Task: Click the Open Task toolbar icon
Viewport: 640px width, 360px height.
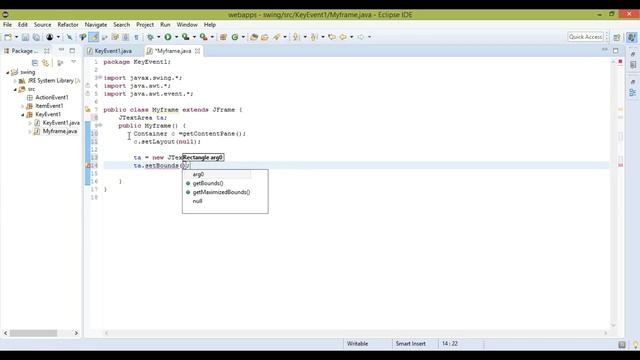Action: point(265,37)
